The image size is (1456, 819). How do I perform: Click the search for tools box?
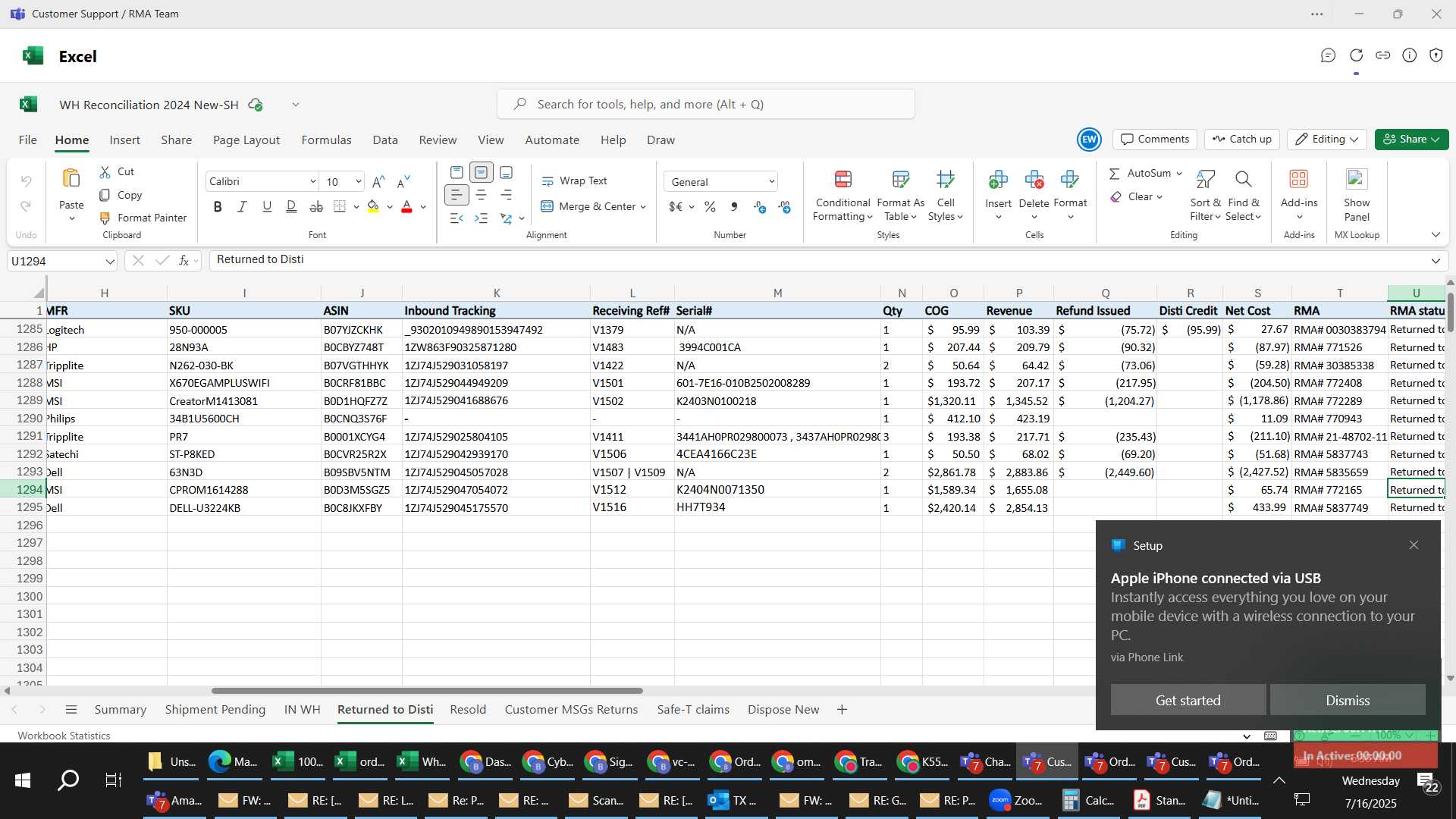706,105
